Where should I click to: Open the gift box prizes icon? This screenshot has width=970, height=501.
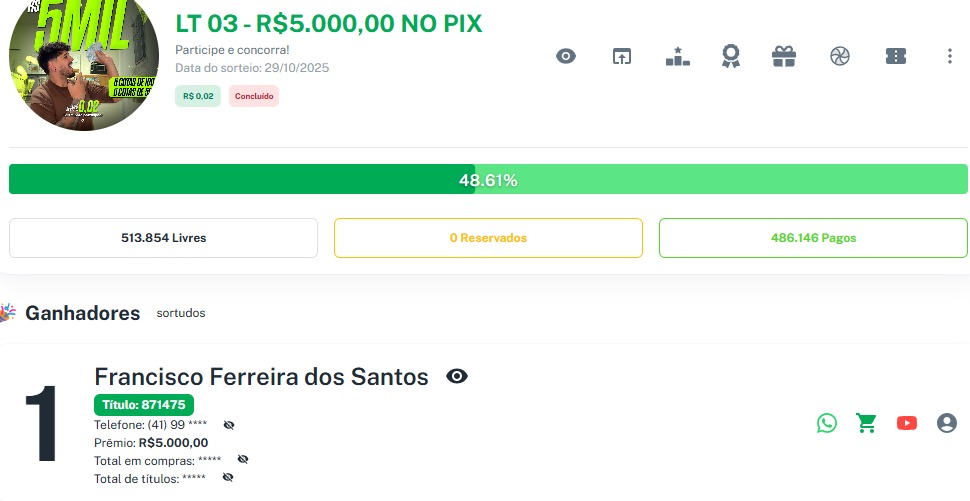click(784, 56)
